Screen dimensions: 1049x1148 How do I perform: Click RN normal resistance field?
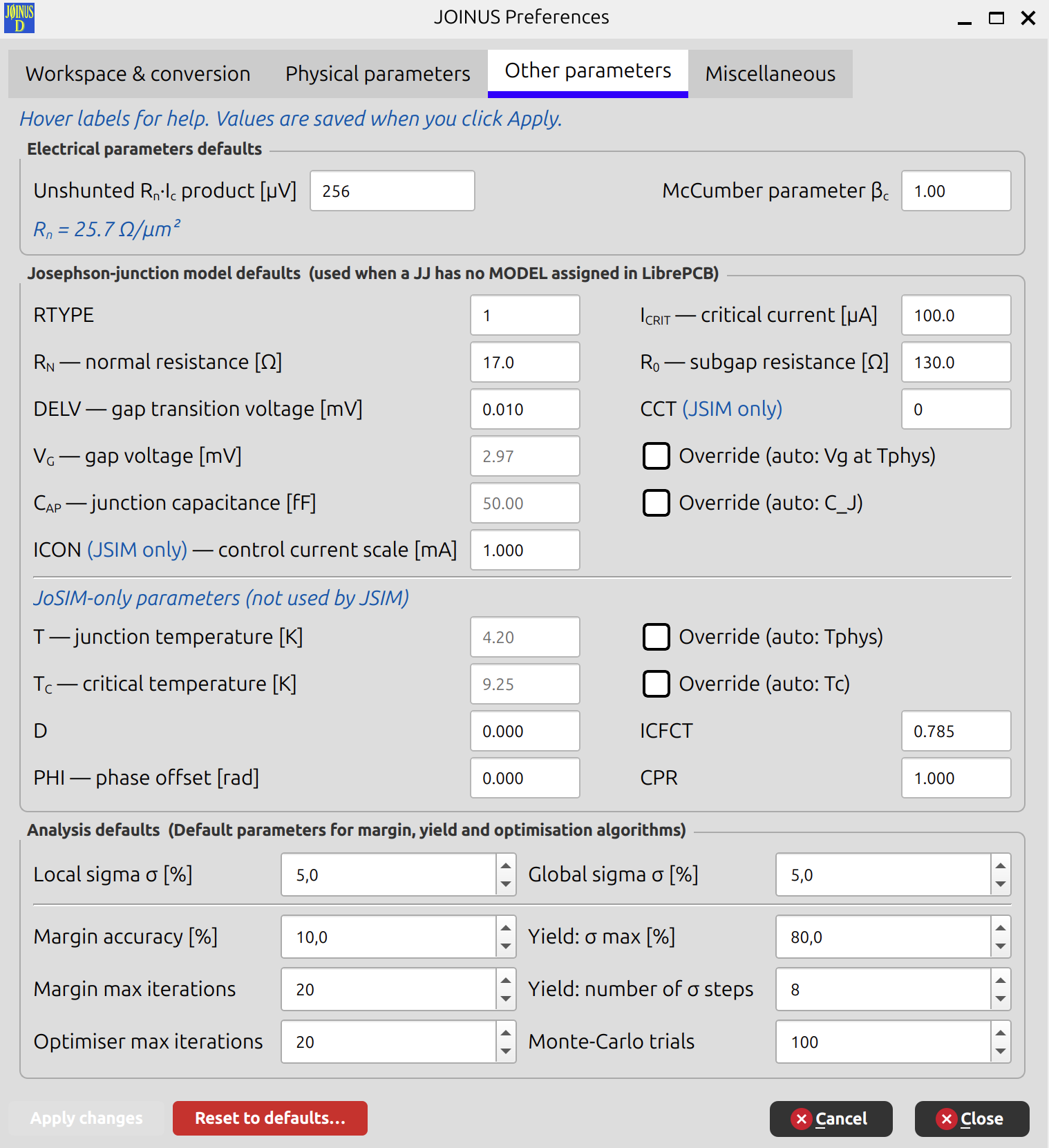525,362
